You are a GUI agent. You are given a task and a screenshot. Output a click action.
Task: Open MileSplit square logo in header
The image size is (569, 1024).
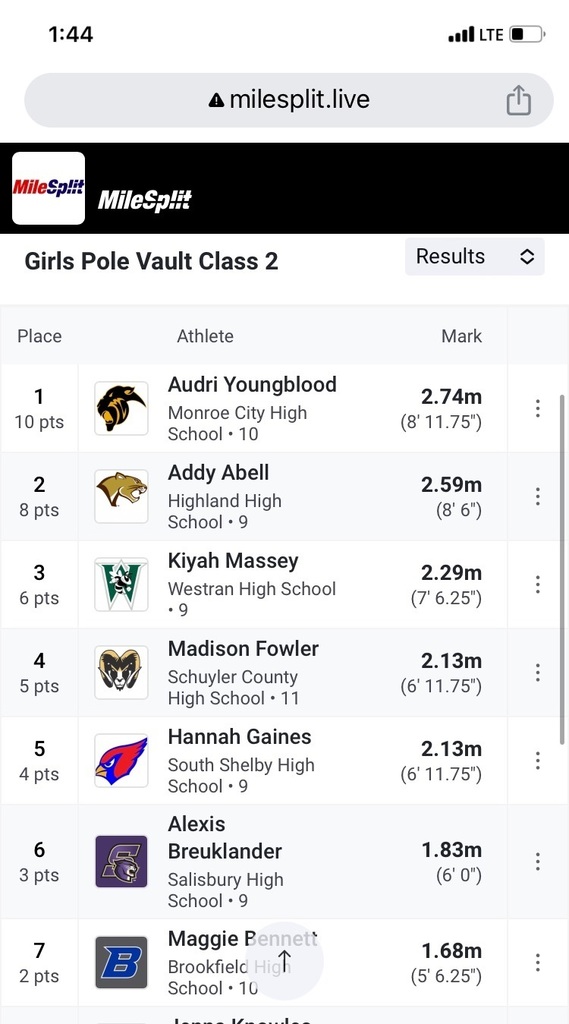pyautogui.click(x=48, y=188)
